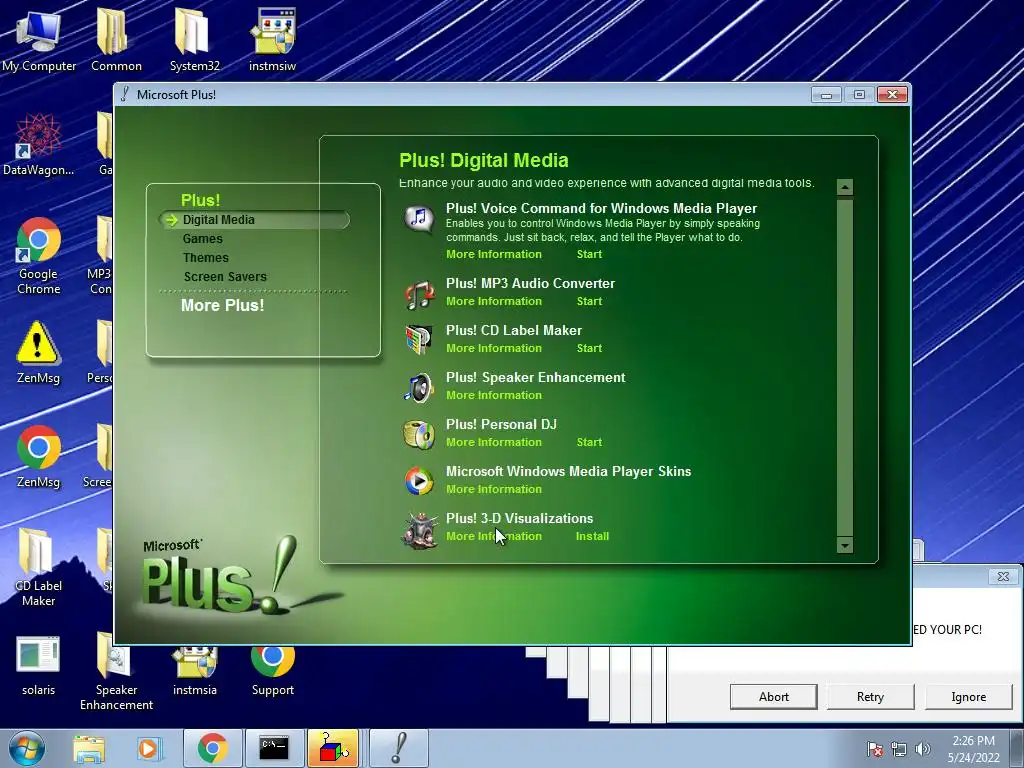Select Themes in the Plus! menu
1024x768 pixels.
tap(206, 257)
